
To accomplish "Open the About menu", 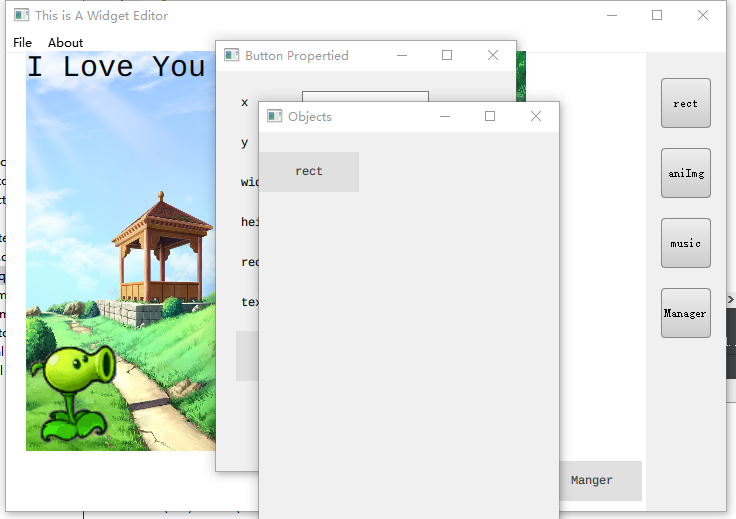I will click(x=65, y=43).
